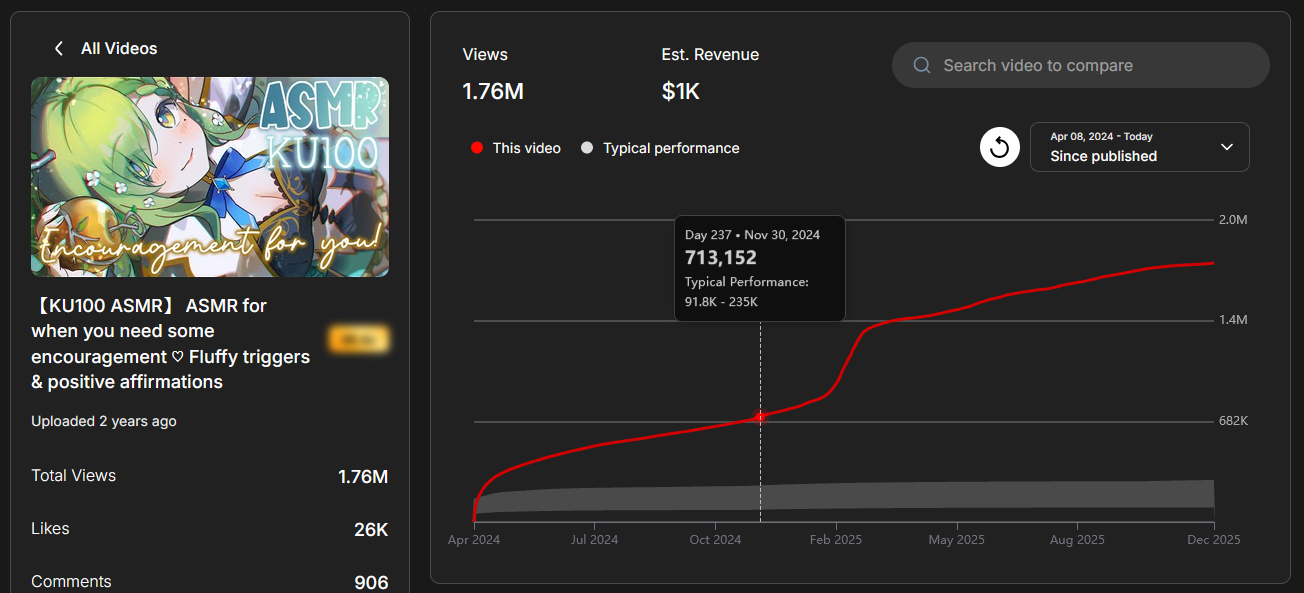Click the 91.8K - 235K typical range text
Viewport: 1304px width, 593px height.
723,301
